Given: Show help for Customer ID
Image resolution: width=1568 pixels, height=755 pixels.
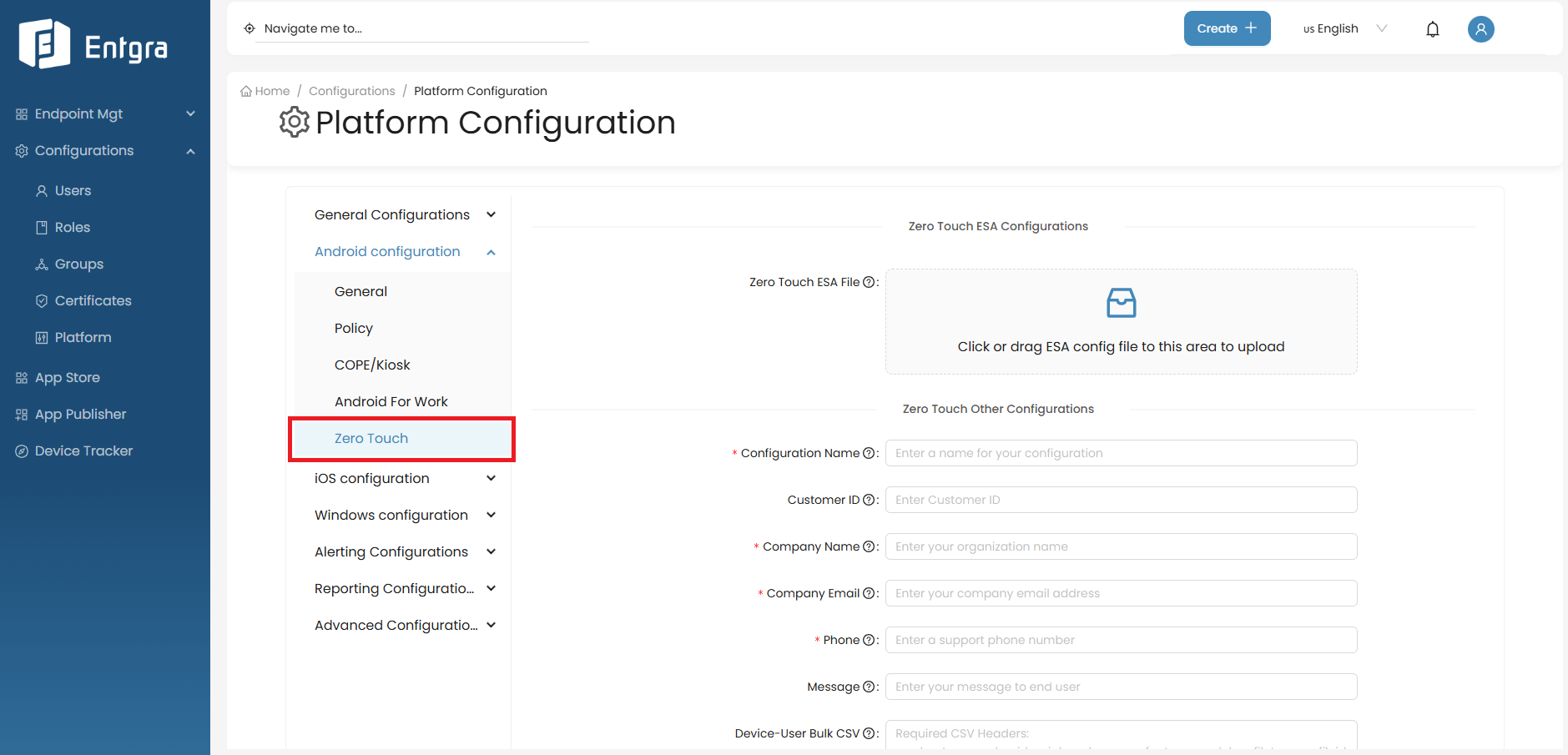Looking at the screenshot, I should pyautogui.click(x=869, y=500).
